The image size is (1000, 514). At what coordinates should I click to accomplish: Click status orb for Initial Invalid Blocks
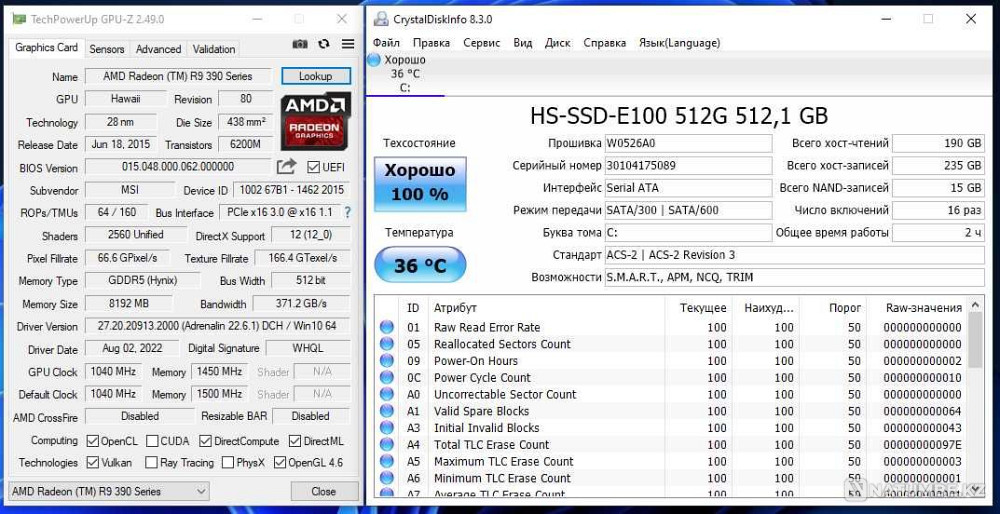(x=387, y=428)
